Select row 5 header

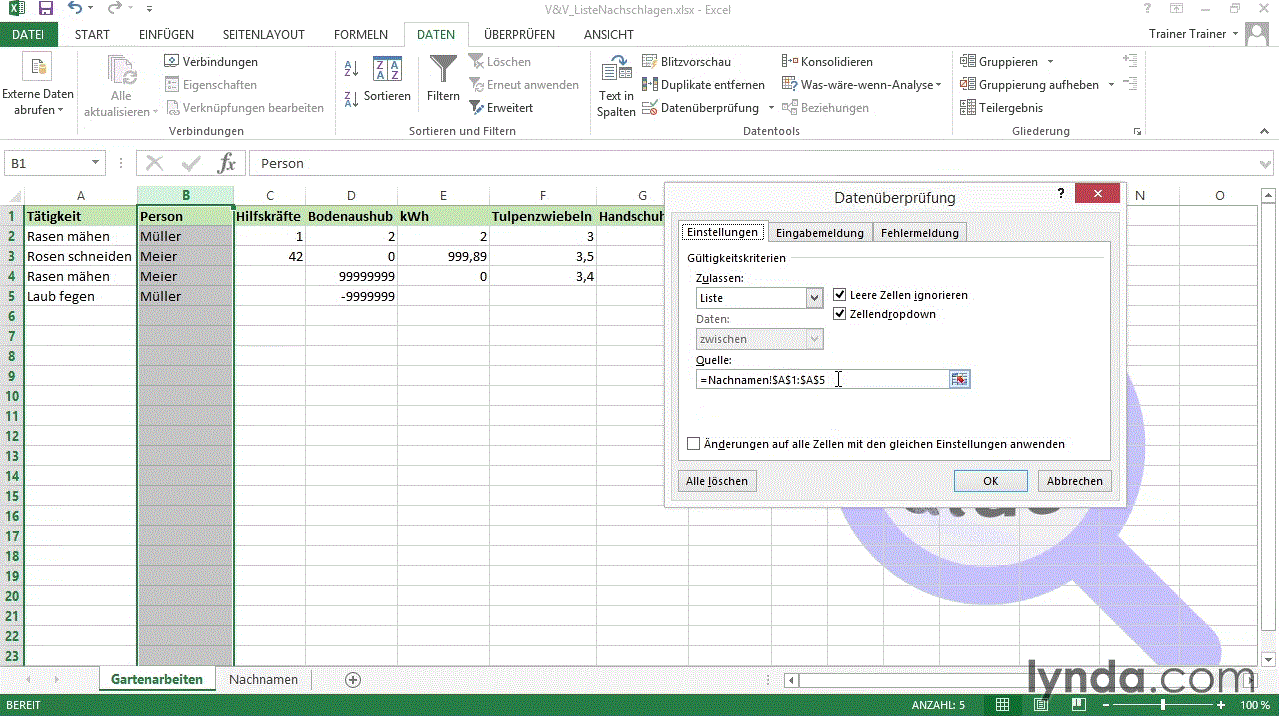pyautogui.click(x=12, y=296)
